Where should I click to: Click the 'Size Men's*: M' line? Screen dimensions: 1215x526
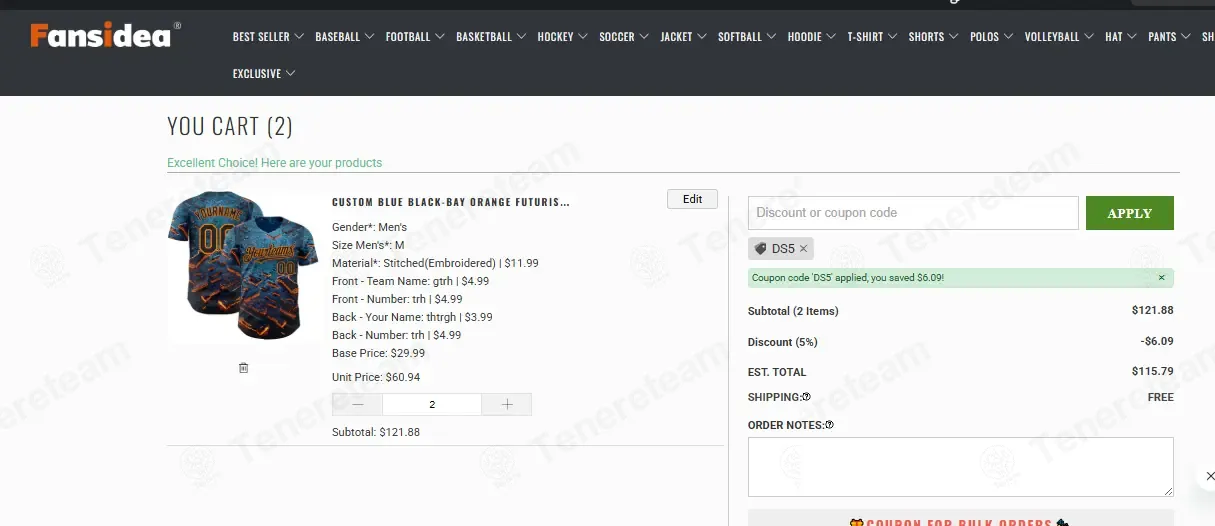(368, 245)
